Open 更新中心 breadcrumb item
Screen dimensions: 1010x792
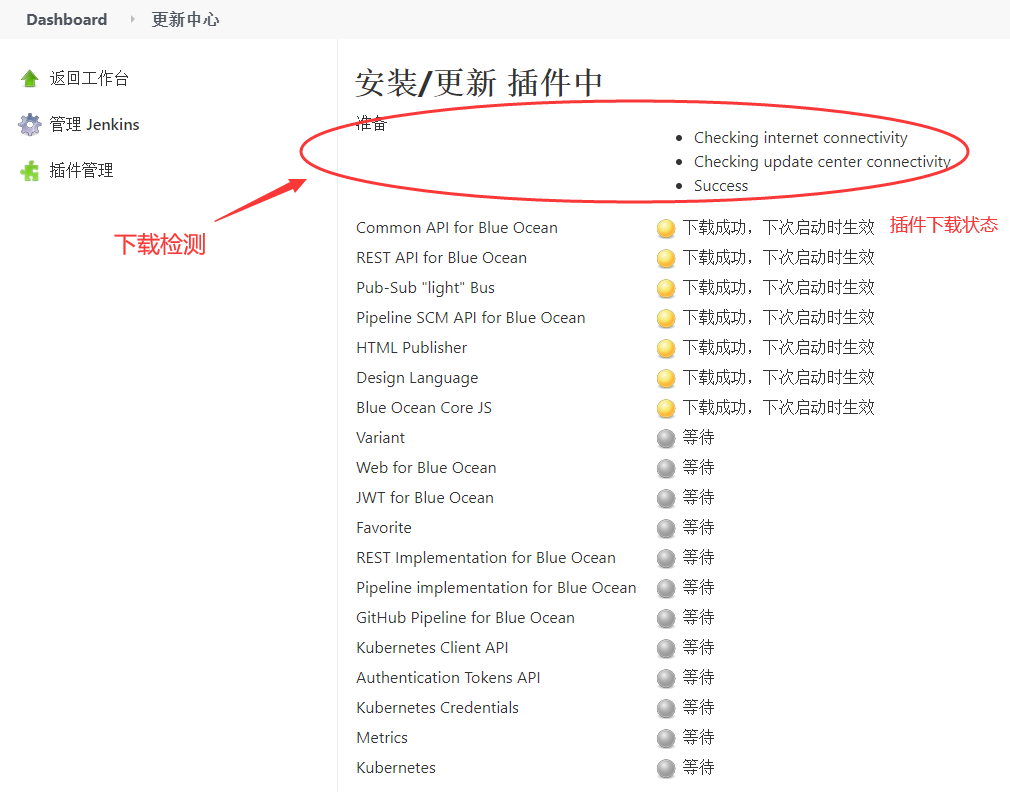(186, 19)
